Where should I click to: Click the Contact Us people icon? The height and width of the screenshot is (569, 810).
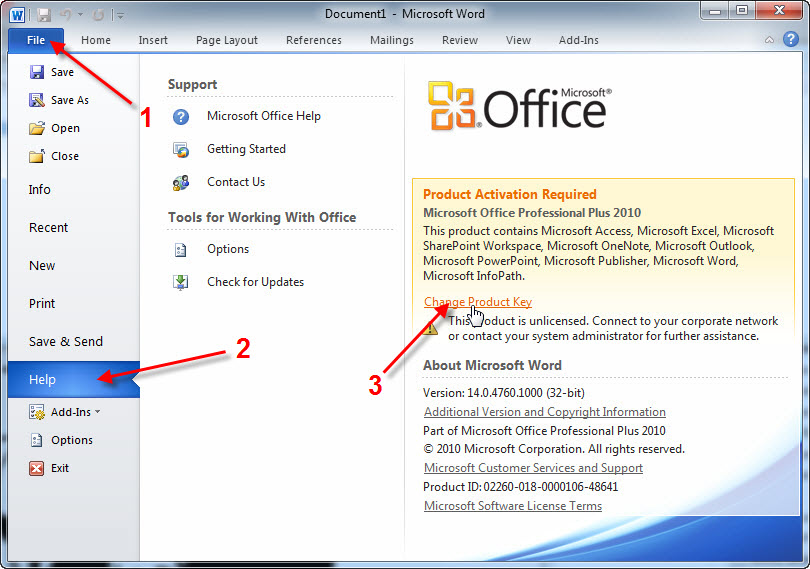[181, 182]
